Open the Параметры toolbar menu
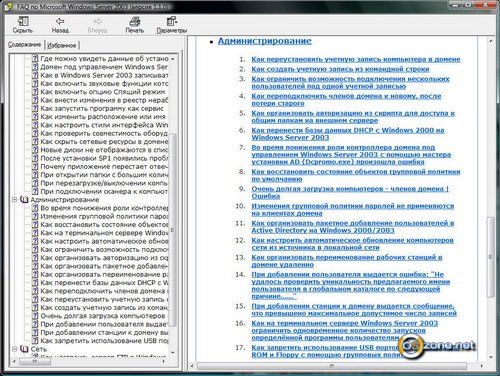This screenshot has height=376, width=500. point(172,25)
